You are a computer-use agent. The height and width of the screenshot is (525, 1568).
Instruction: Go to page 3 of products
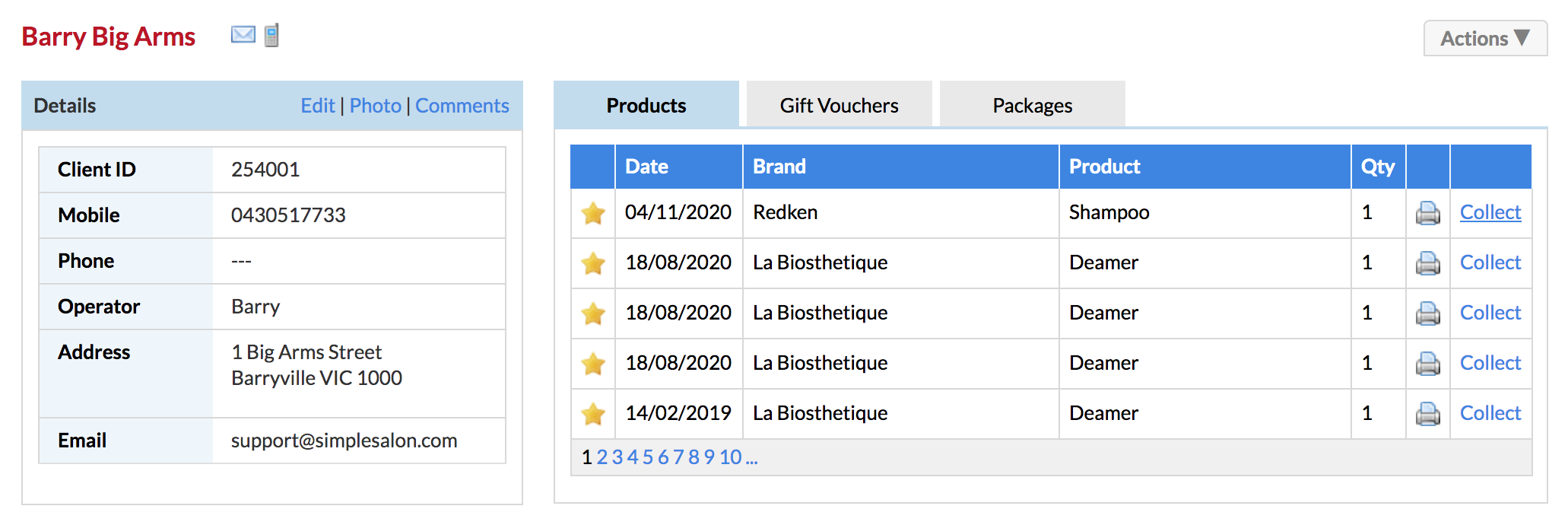click(617, 457)
